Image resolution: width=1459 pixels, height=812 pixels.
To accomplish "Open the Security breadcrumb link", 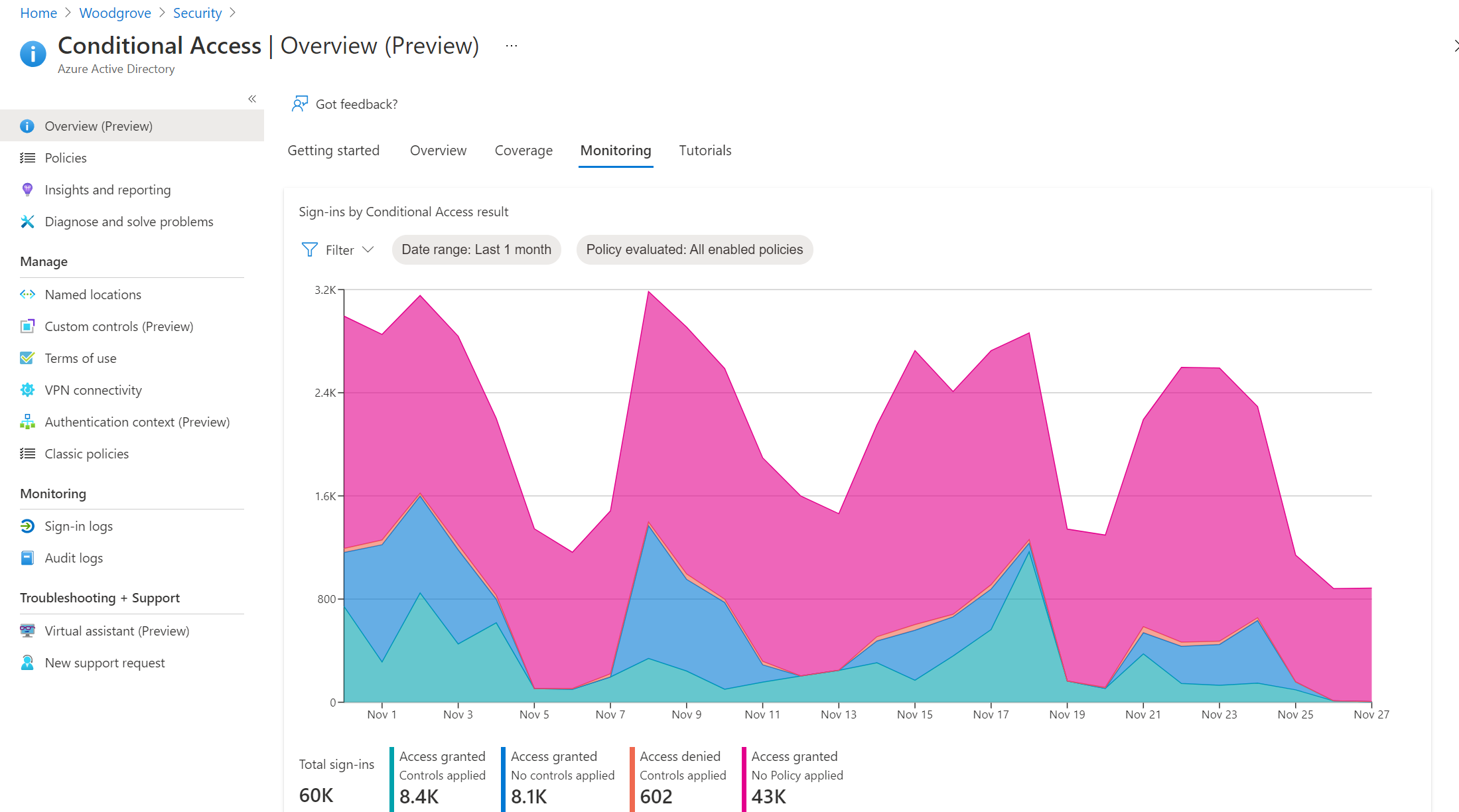I will coord(197,13).
